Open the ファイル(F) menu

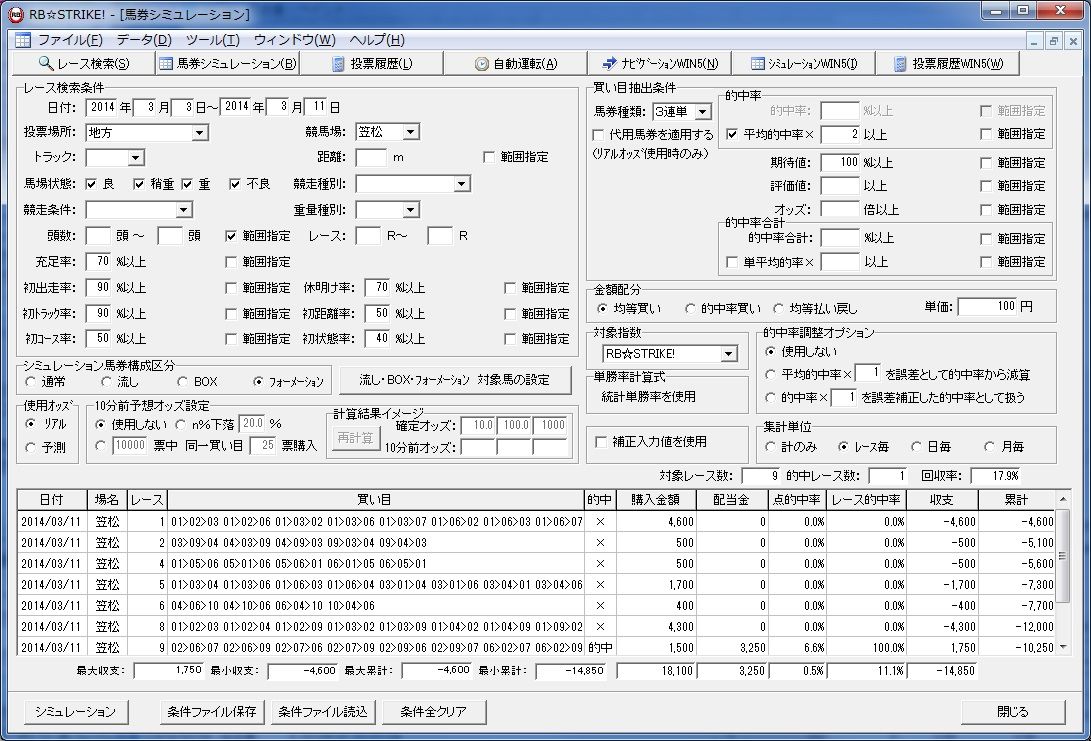click(x=70, y=40)
